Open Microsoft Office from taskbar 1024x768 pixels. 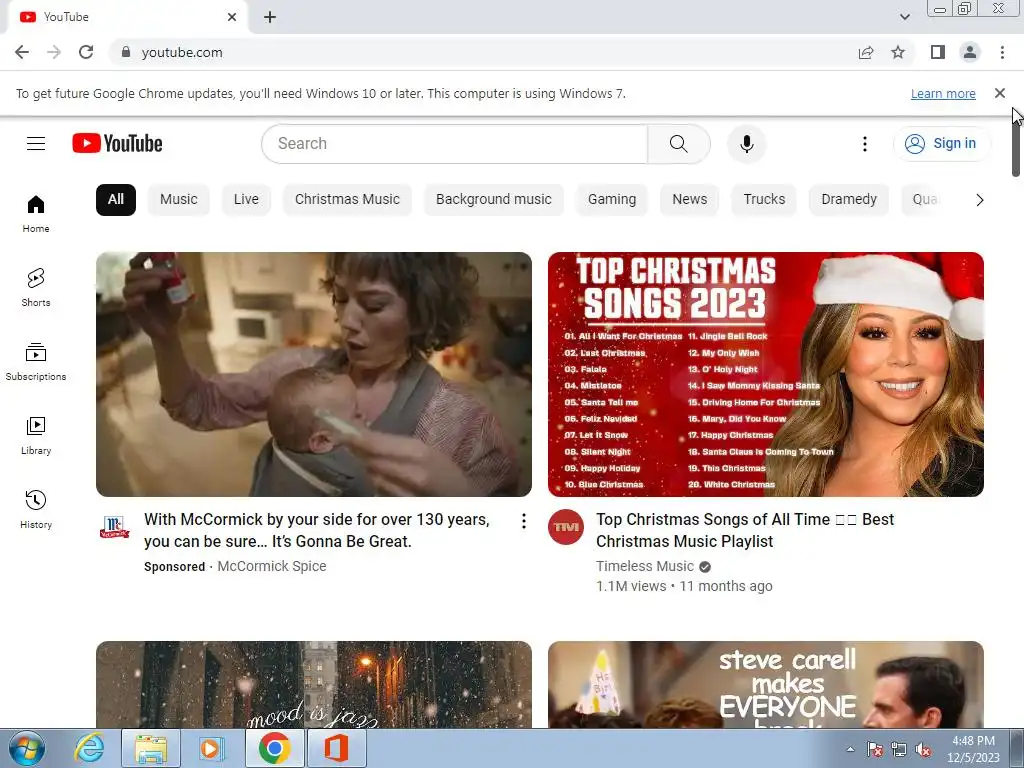tap(336, 748)
